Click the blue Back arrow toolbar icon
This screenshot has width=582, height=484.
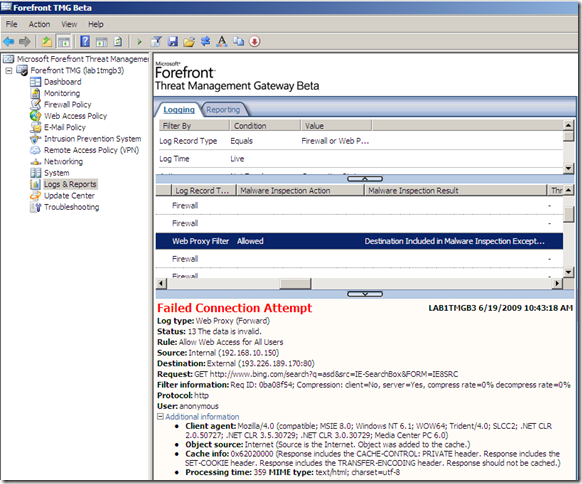pos(9,42)
